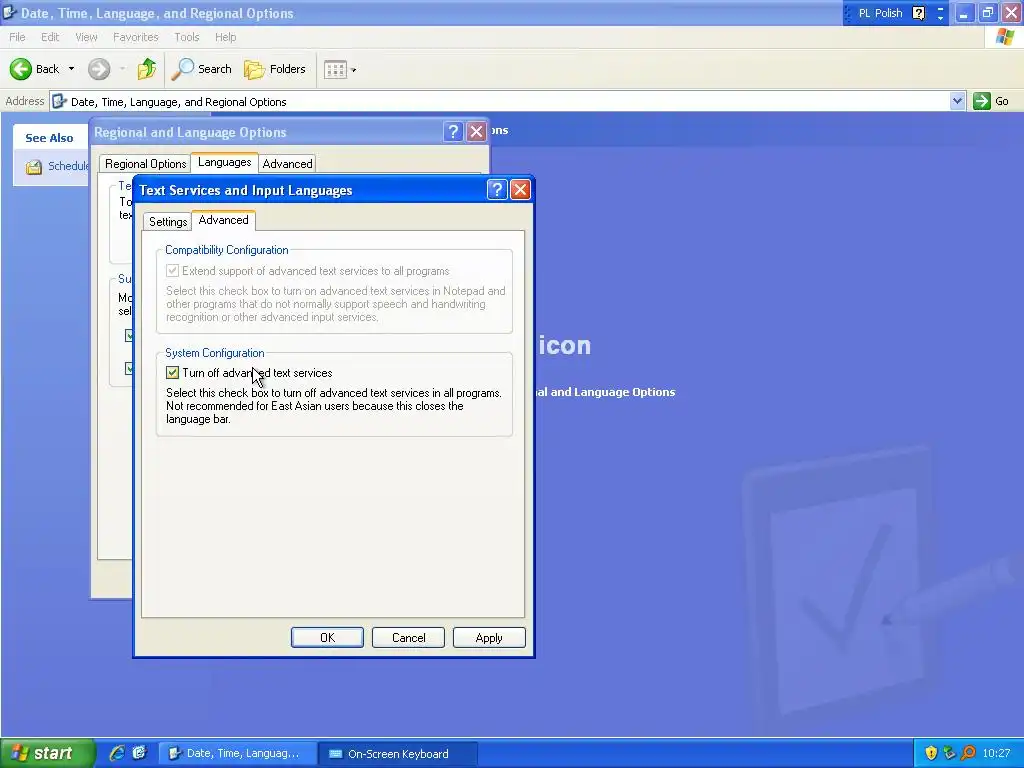Click the Windows flag logo icon
Viewport: 1024px width, 768px height.
[1005, 37]
